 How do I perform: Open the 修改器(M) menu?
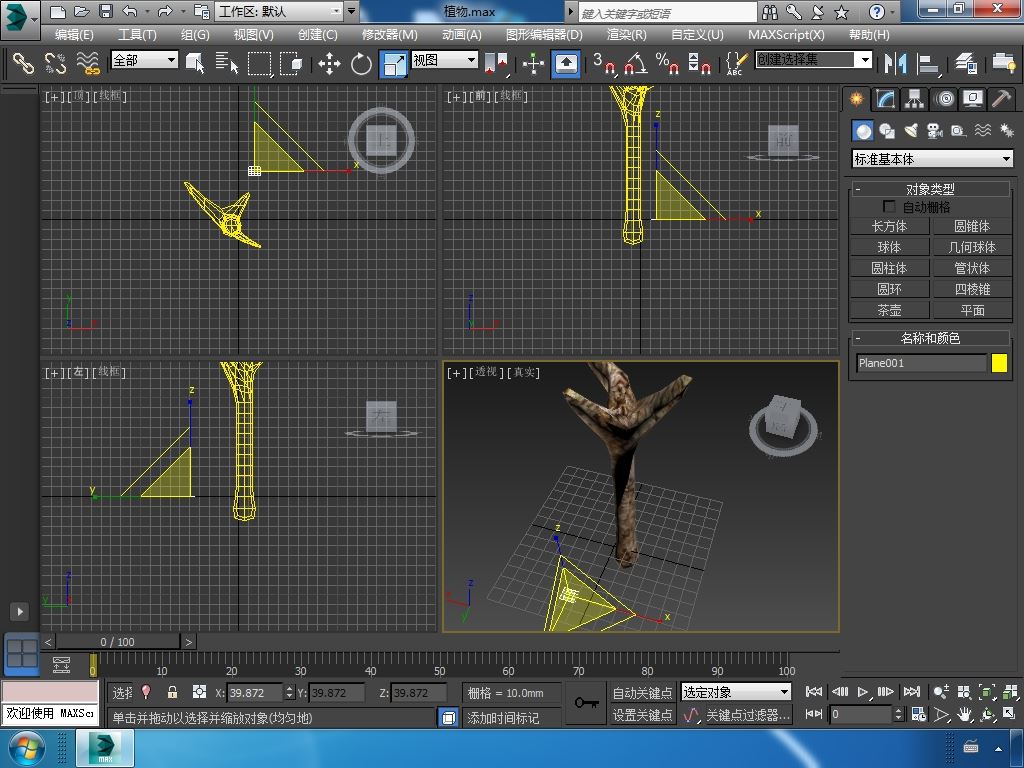click(389, 35)
